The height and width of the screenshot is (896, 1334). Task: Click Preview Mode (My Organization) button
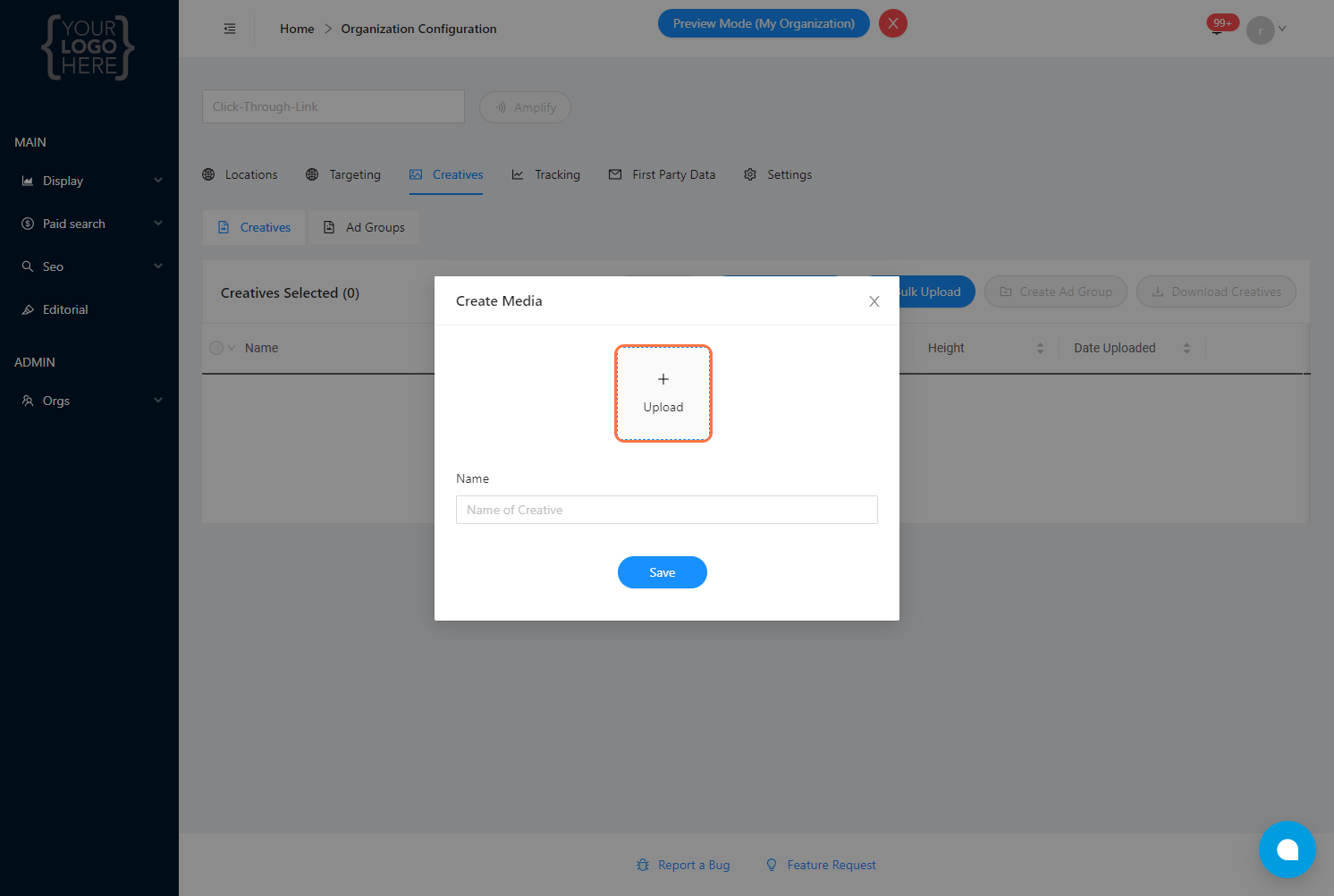tap(764, 23)
